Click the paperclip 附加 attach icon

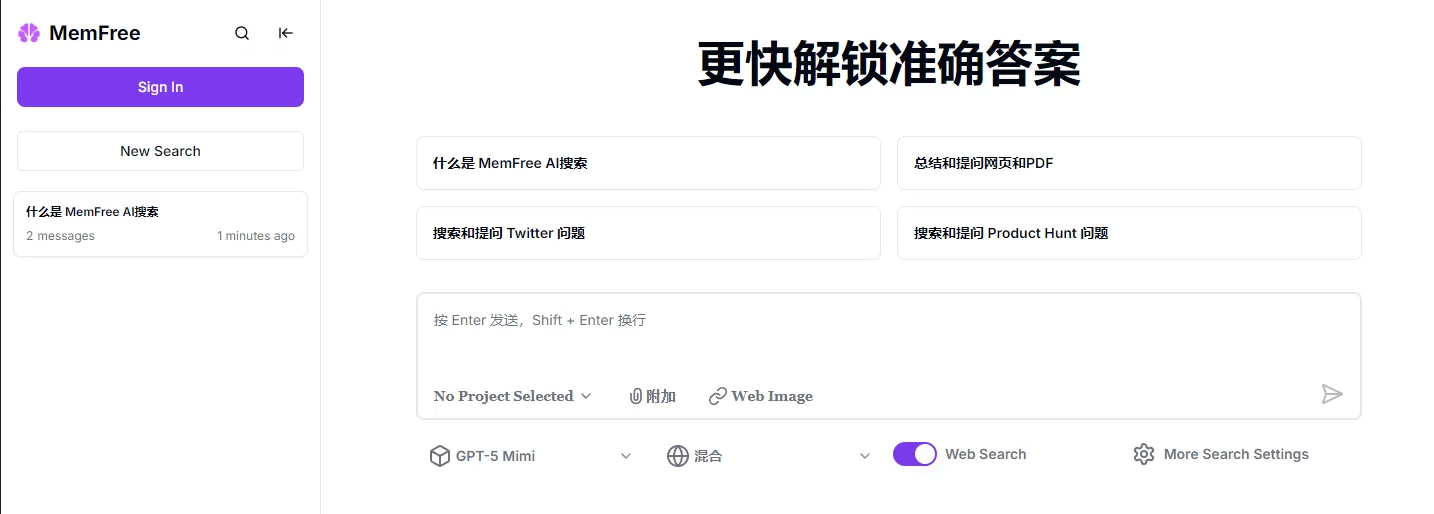coord(635,396)
